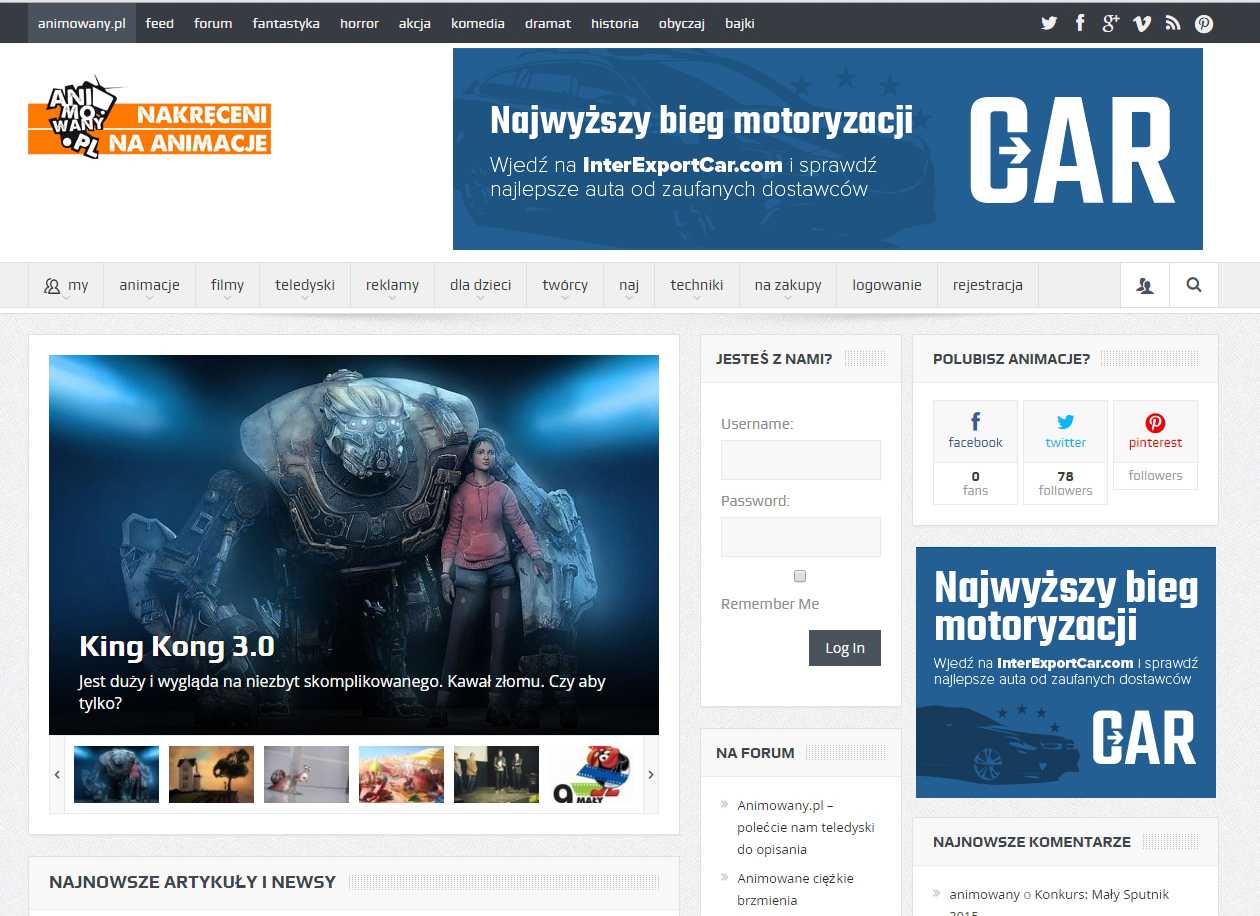Select the Mały Sputnik carousel thumbnail
Viewport: 1260px width, 916px height.
(591, 774)
